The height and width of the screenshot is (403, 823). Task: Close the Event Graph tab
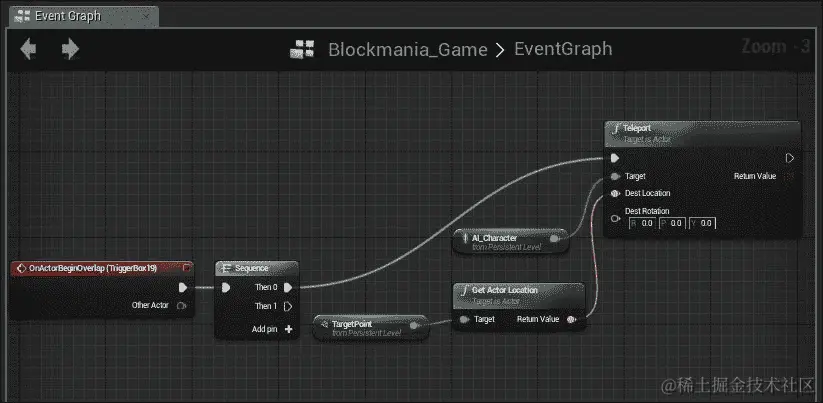[x=147, y=17]
